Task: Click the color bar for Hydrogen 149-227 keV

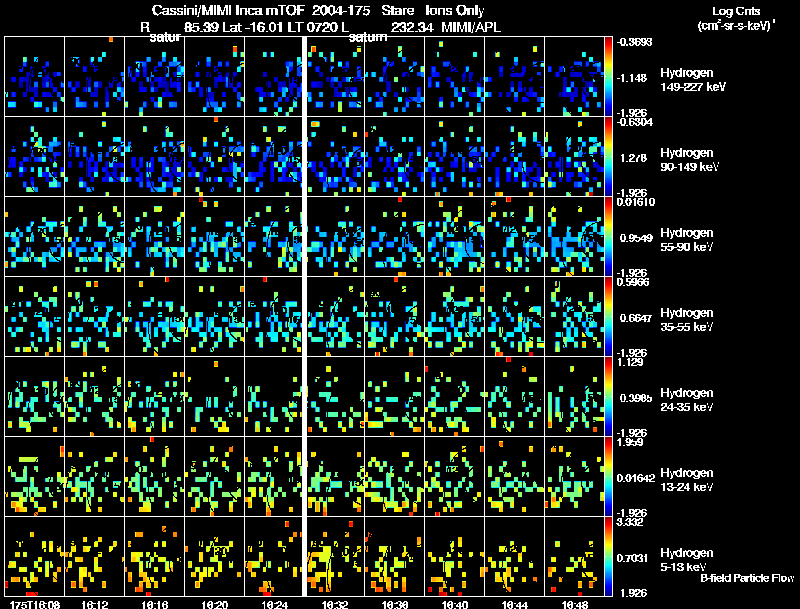Action: (608, 77)
